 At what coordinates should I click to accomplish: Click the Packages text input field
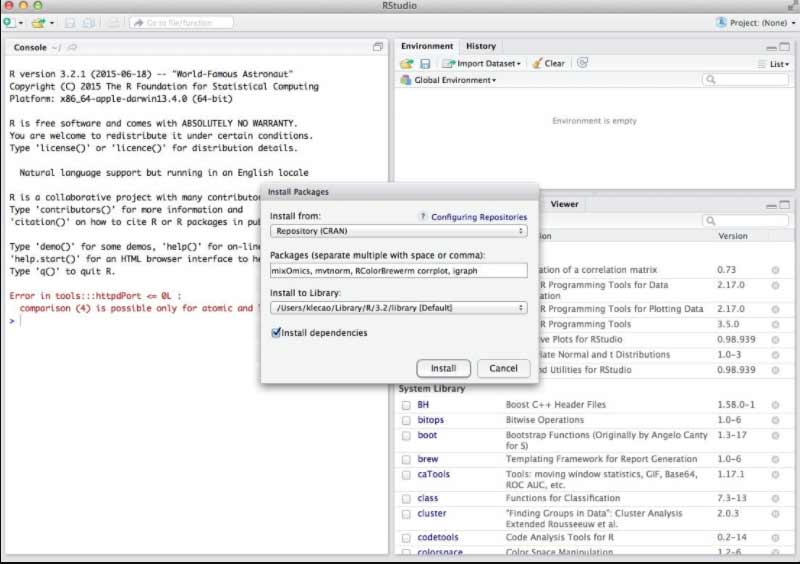click(398, 271)
